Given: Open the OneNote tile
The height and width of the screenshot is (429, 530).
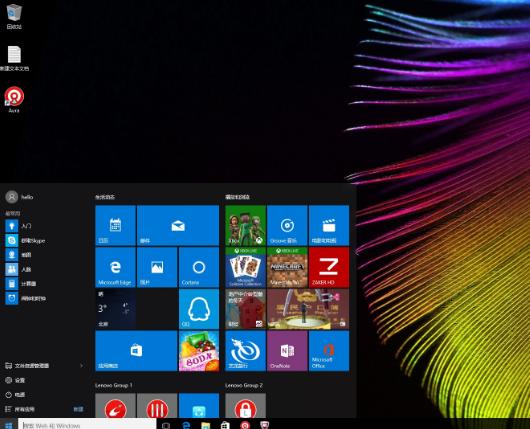Looking at the screenshot, I should pos(287,351).
